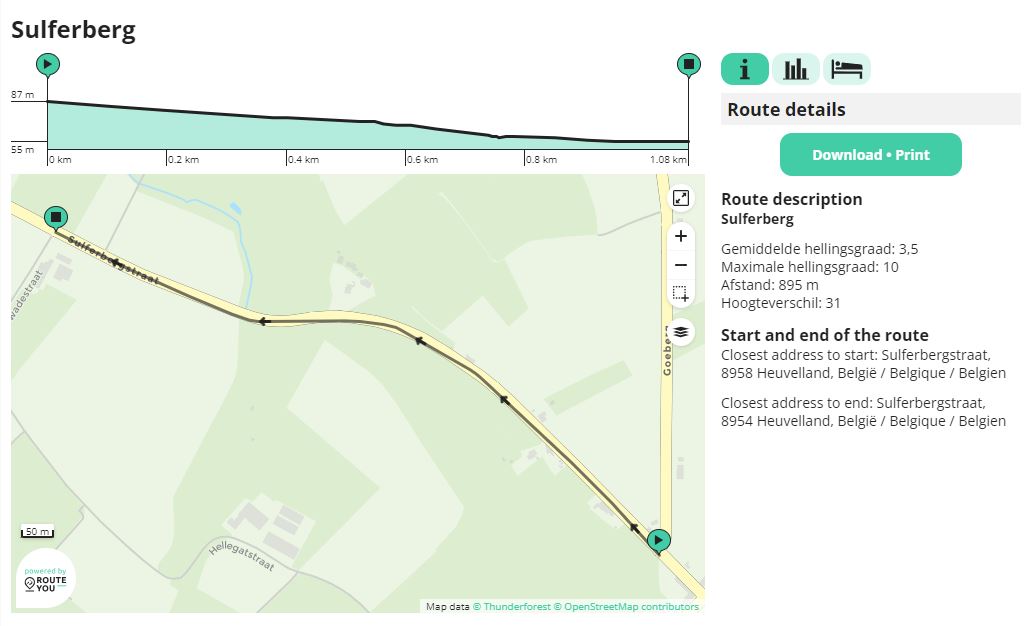Expand the map to fullscreen
Image resolution: width=1024 pixels, height=626 pixels.
681,198
